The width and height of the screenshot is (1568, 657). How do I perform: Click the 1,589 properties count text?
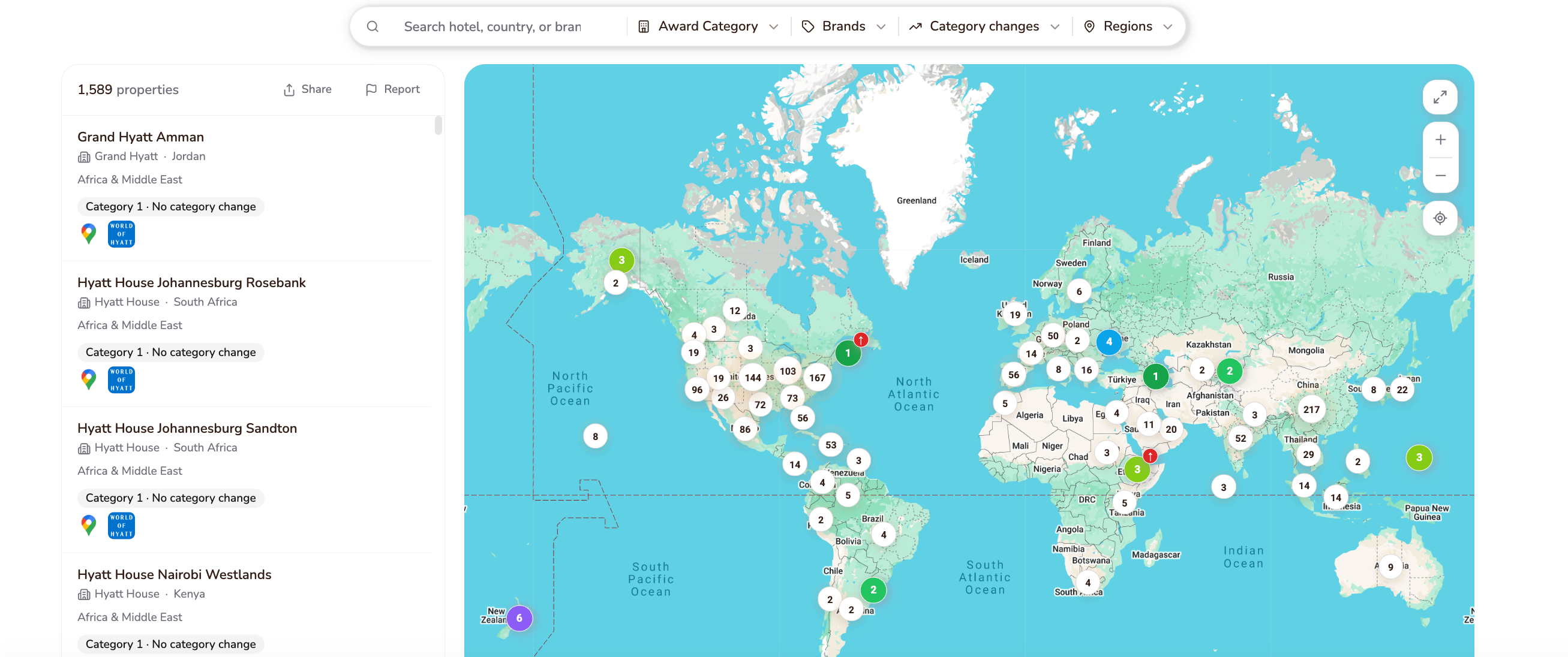point(128,89)
